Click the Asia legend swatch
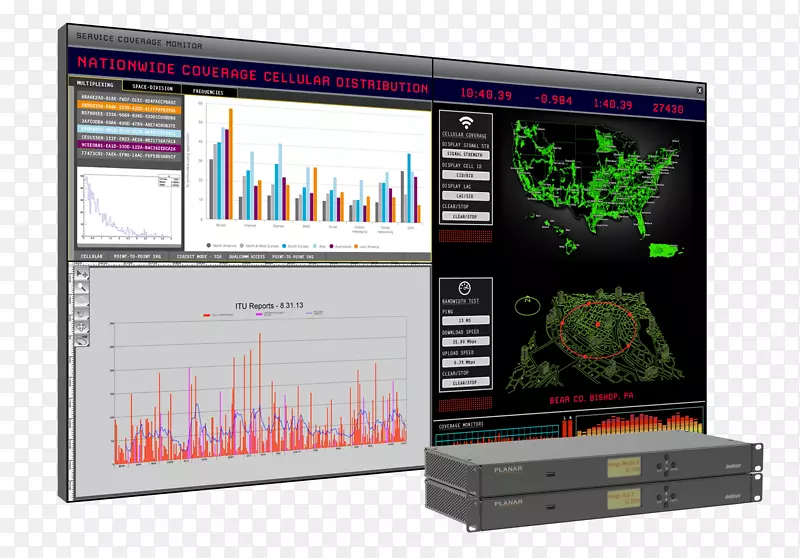 point(315,246)
